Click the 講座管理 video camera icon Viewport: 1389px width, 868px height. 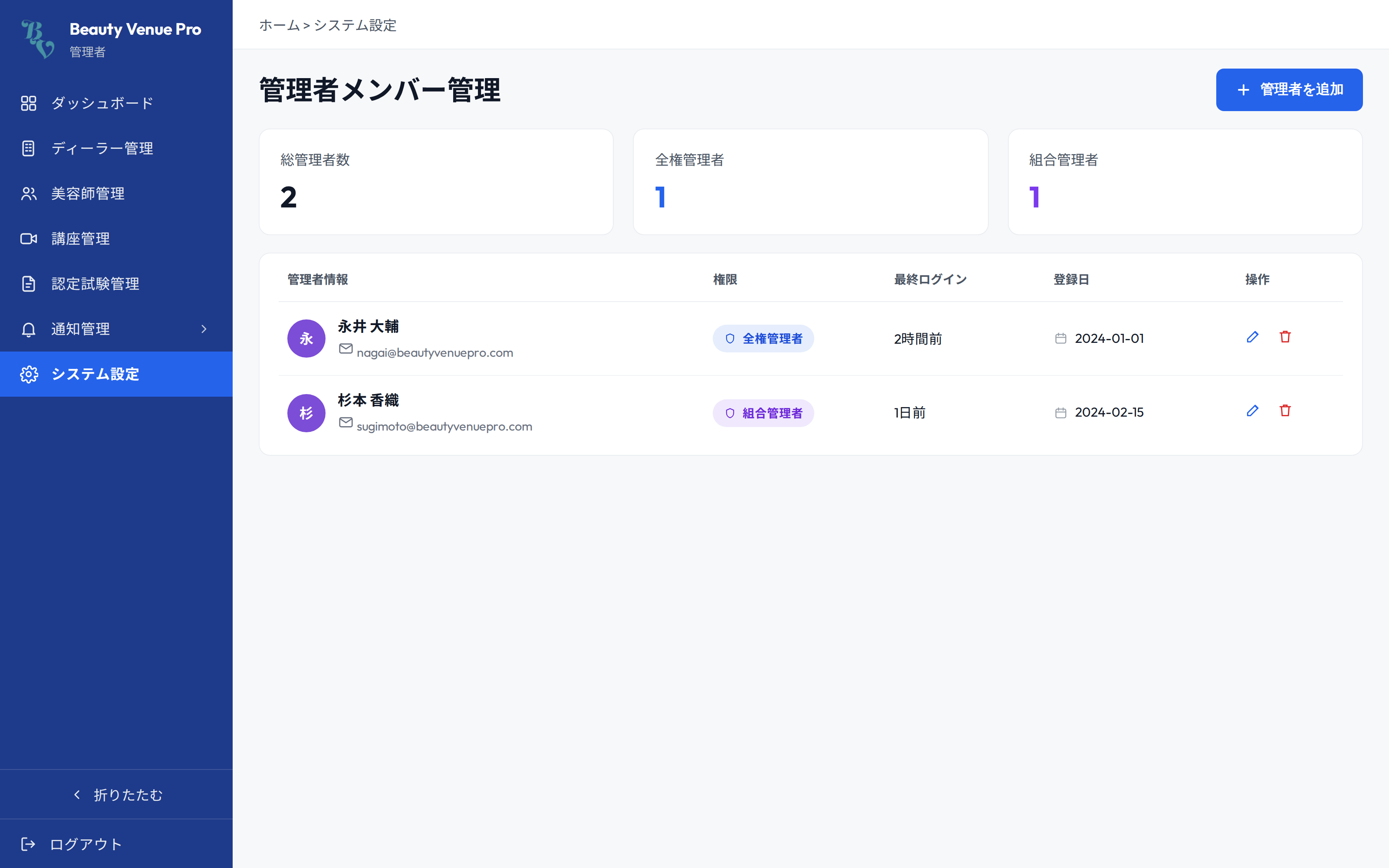(x=29, y=239)
